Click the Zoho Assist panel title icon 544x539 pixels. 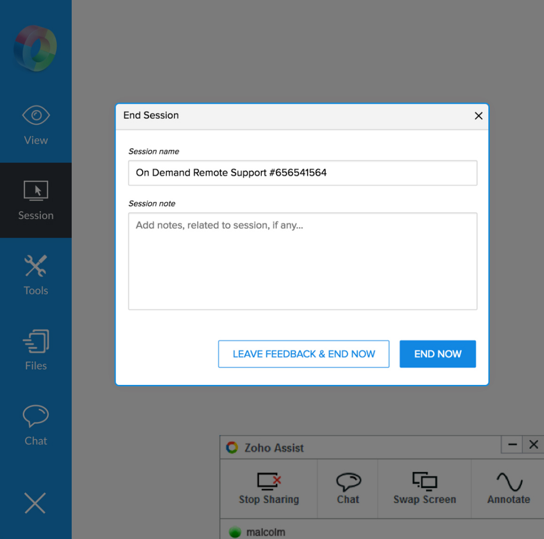232,447
